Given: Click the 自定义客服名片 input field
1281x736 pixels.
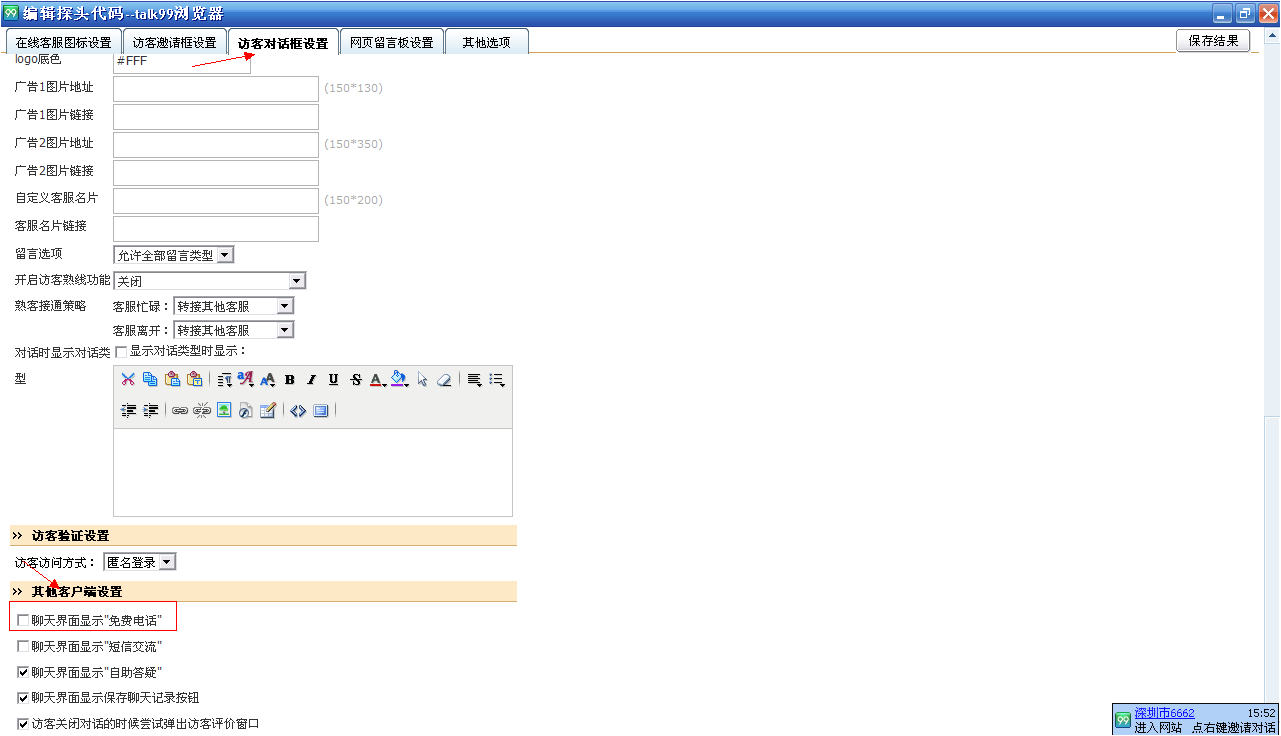Looking at the screenshot, I should (x=216, y=201).
